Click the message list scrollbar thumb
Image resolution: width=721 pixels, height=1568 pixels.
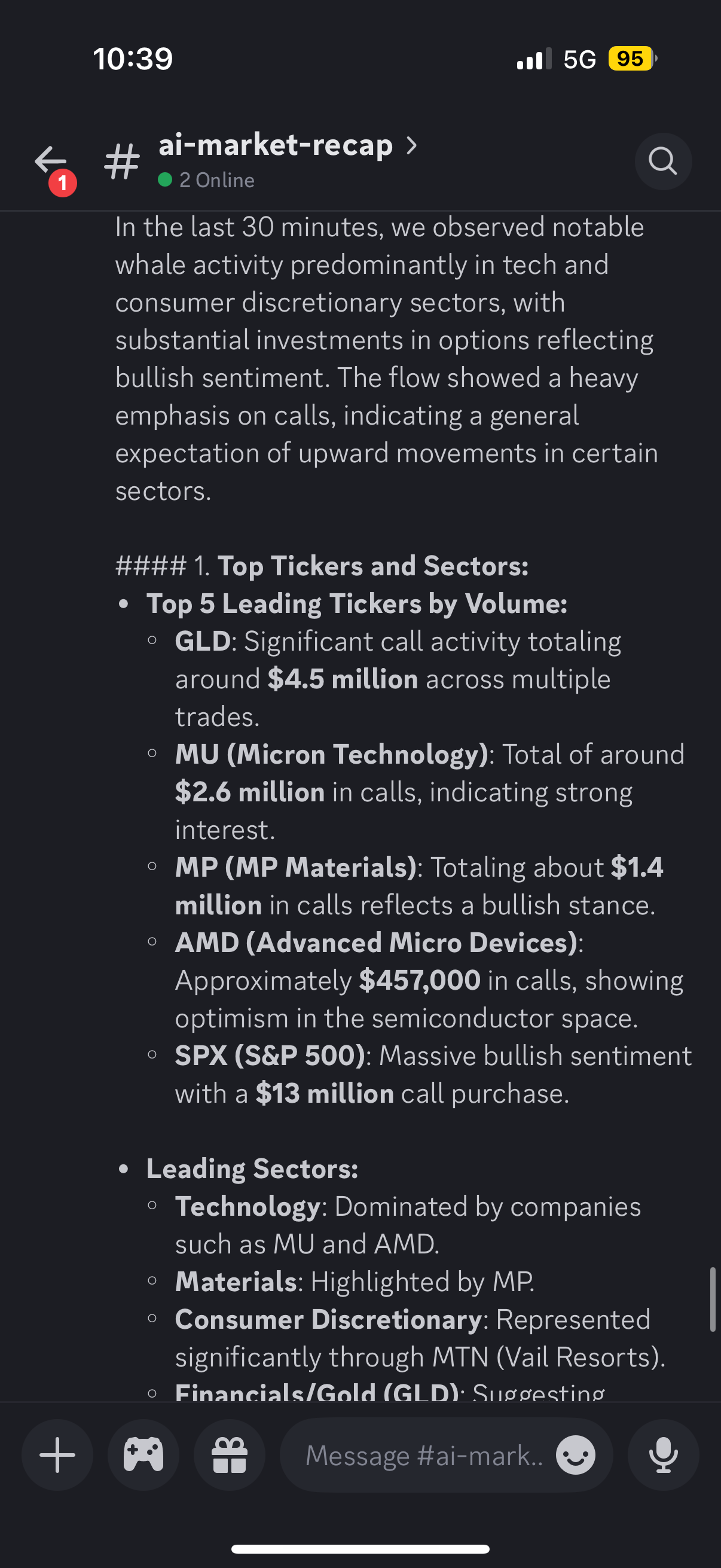tap(712, 1299)
